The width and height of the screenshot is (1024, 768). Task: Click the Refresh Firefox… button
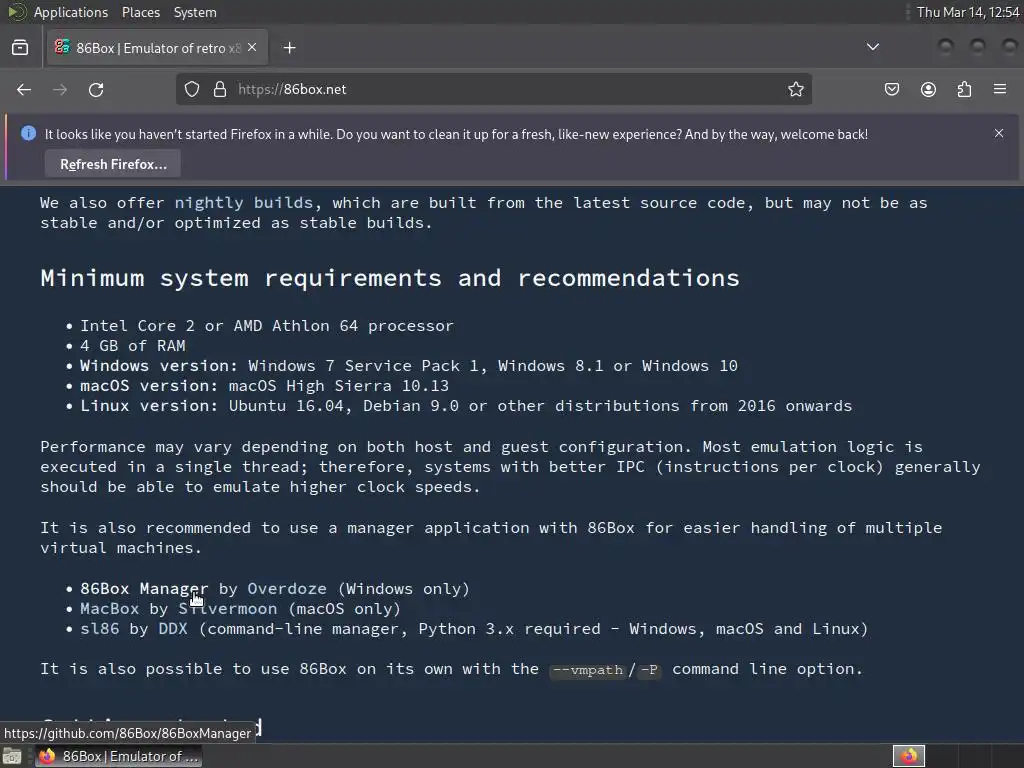coord(113,164)
